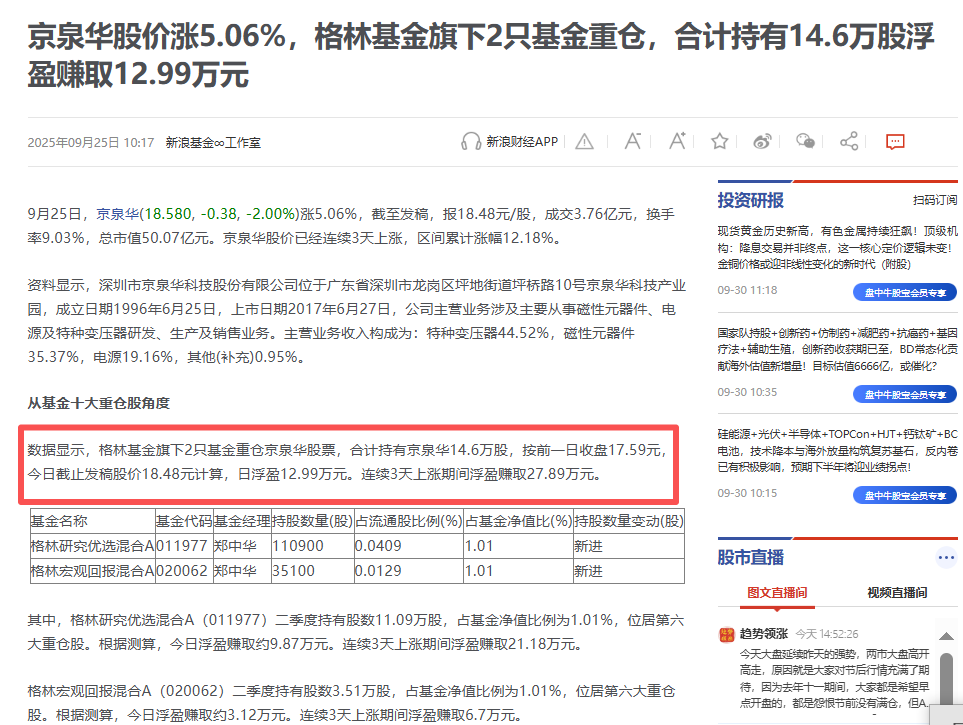Click the 占基金净值比(%) column header
The image size is (963, 725).
(x=518, y=521)
